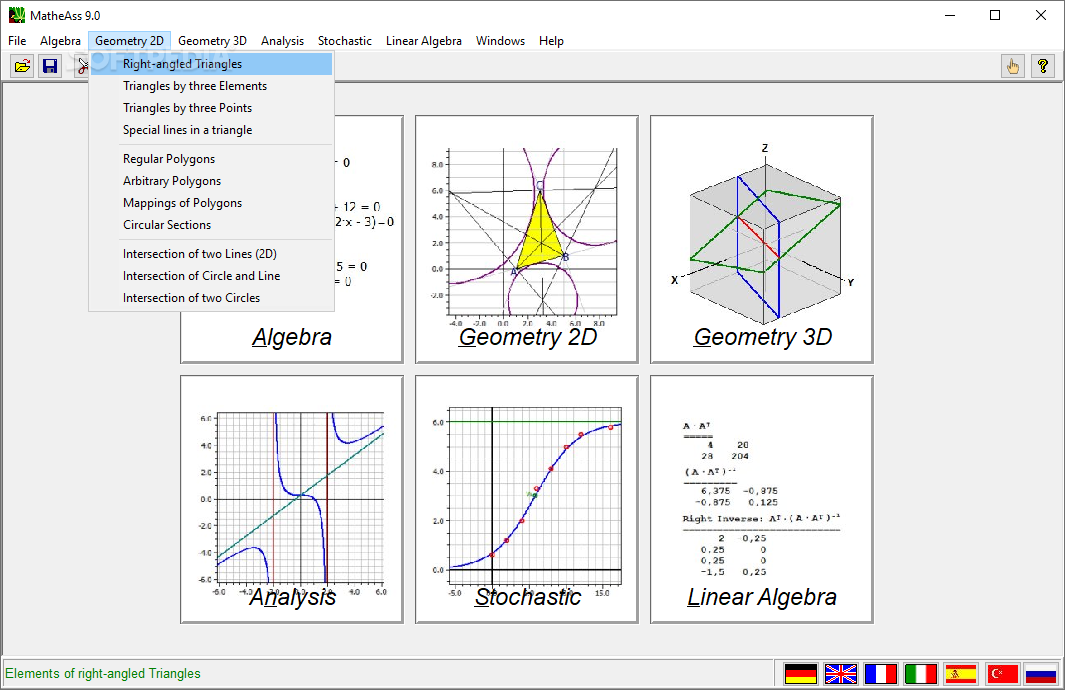Open the Analysis category tile
1065x690 pixels.
(292, 499)
